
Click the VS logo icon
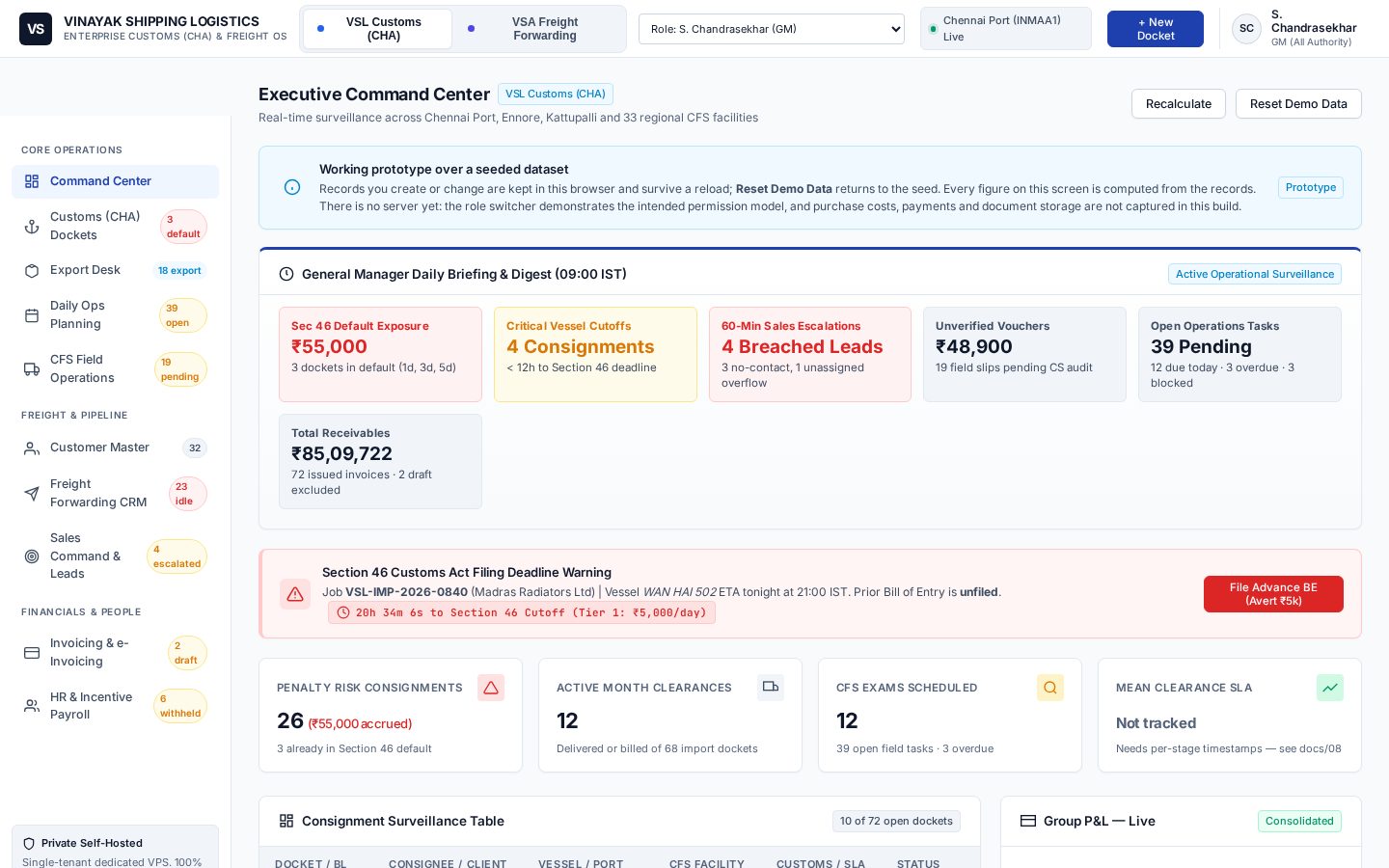(36, 29)
